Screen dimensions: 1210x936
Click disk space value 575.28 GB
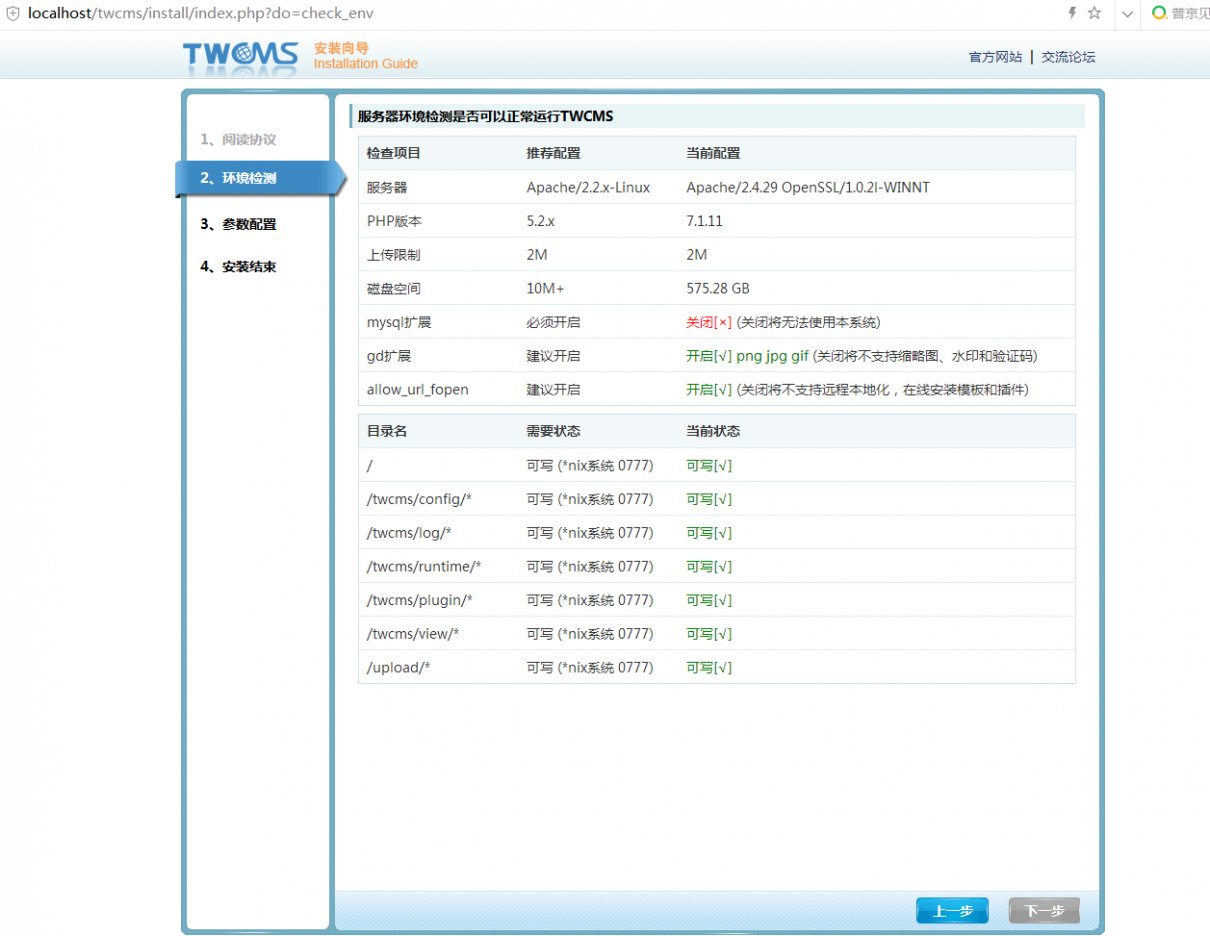718,288
